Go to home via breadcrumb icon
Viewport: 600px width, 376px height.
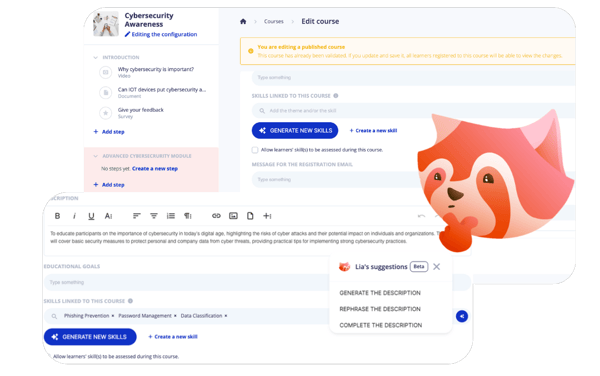click(x=243, y=21)
